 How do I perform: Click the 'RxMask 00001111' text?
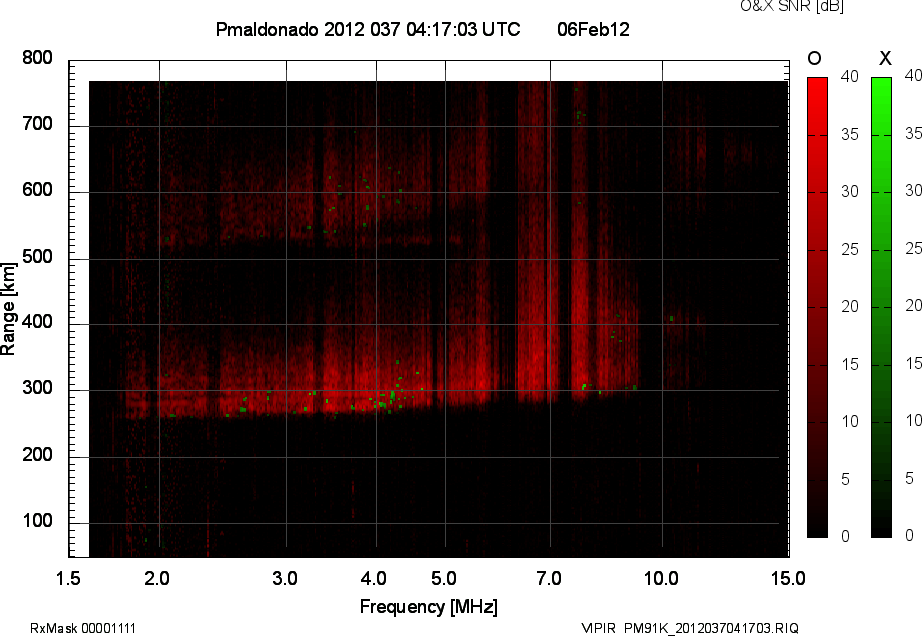83,628
